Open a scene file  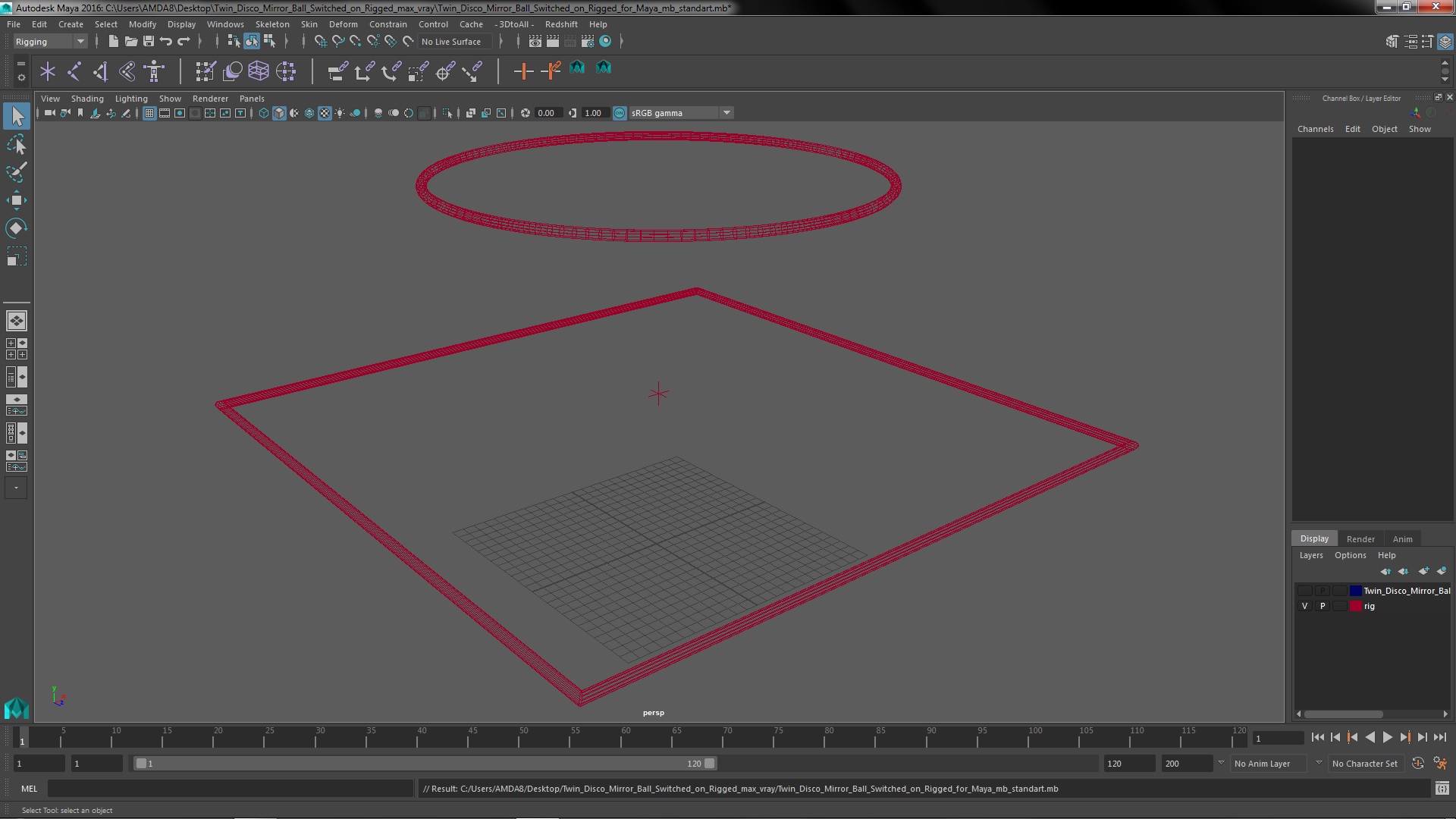(x=130, y=42)
